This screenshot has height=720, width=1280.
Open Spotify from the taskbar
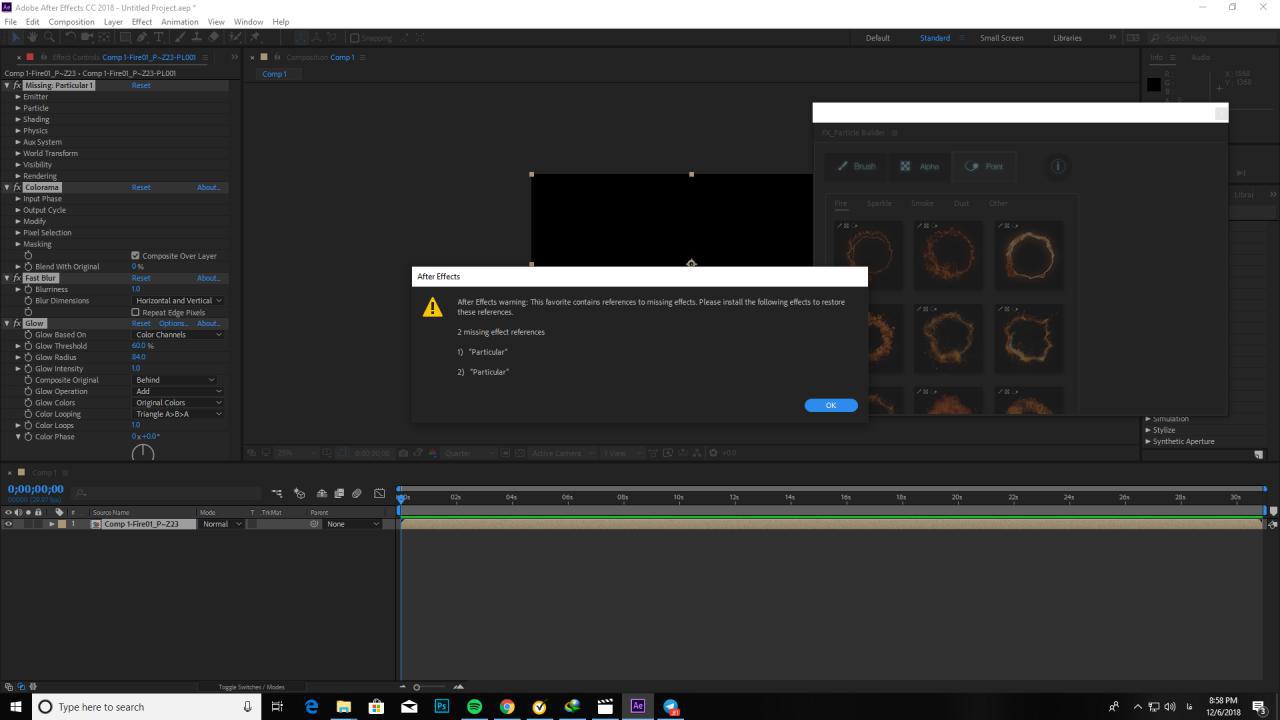pyautogui.click(x=474, y=706)
